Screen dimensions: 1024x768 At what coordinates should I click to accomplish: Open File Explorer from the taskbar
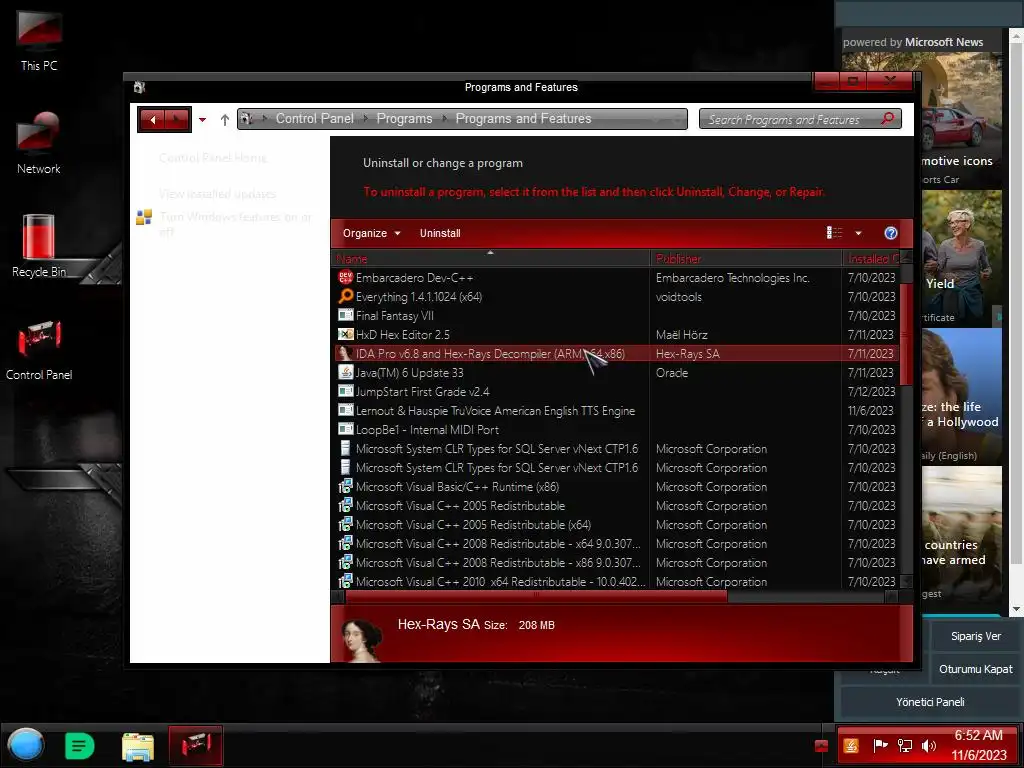click(x=138, y=746)
